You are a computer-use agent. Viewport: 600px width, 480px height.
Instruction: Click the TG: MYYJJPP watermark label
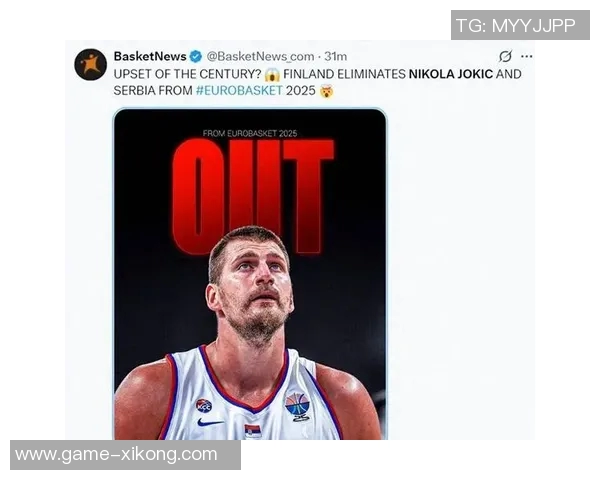click(x=520, y=25)
